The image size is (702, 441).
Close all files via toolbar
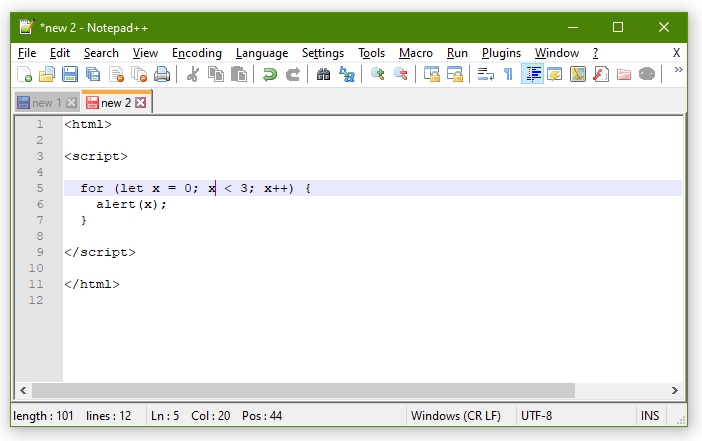pyautogui.click(x=139, y=74)
